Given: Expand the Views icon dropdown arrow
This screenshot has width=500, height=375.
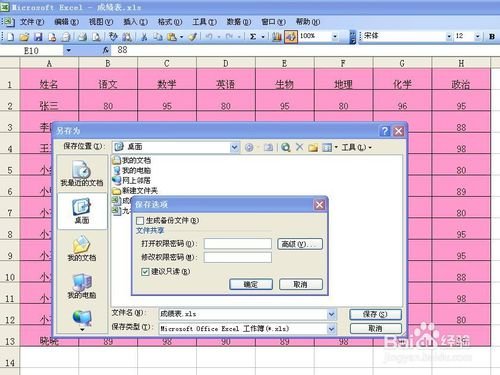Looking at the screenshot, I should 336,147.
